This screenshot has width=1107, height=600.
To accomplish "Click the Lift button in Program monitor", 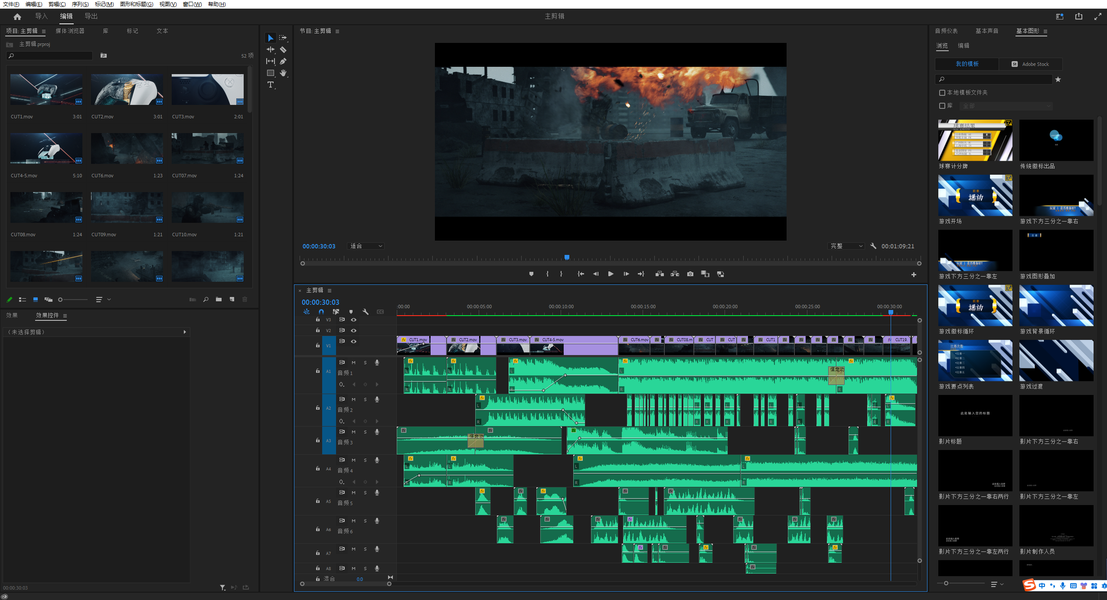I will click(x=659, y=274).
